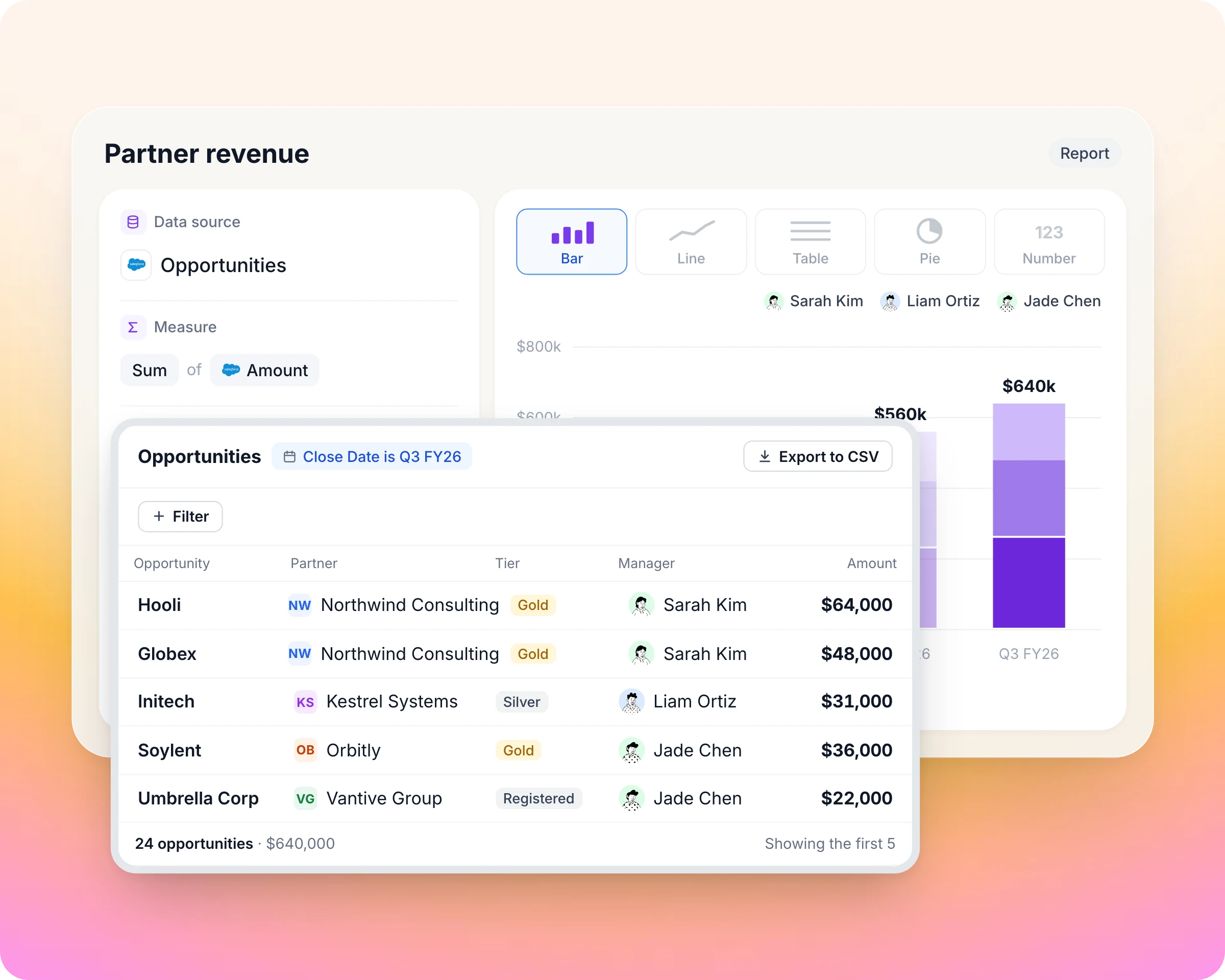Click the Registered tier tag
Image resolution: width=1225 pixels, height=980 pixels.
coord(538,798)
